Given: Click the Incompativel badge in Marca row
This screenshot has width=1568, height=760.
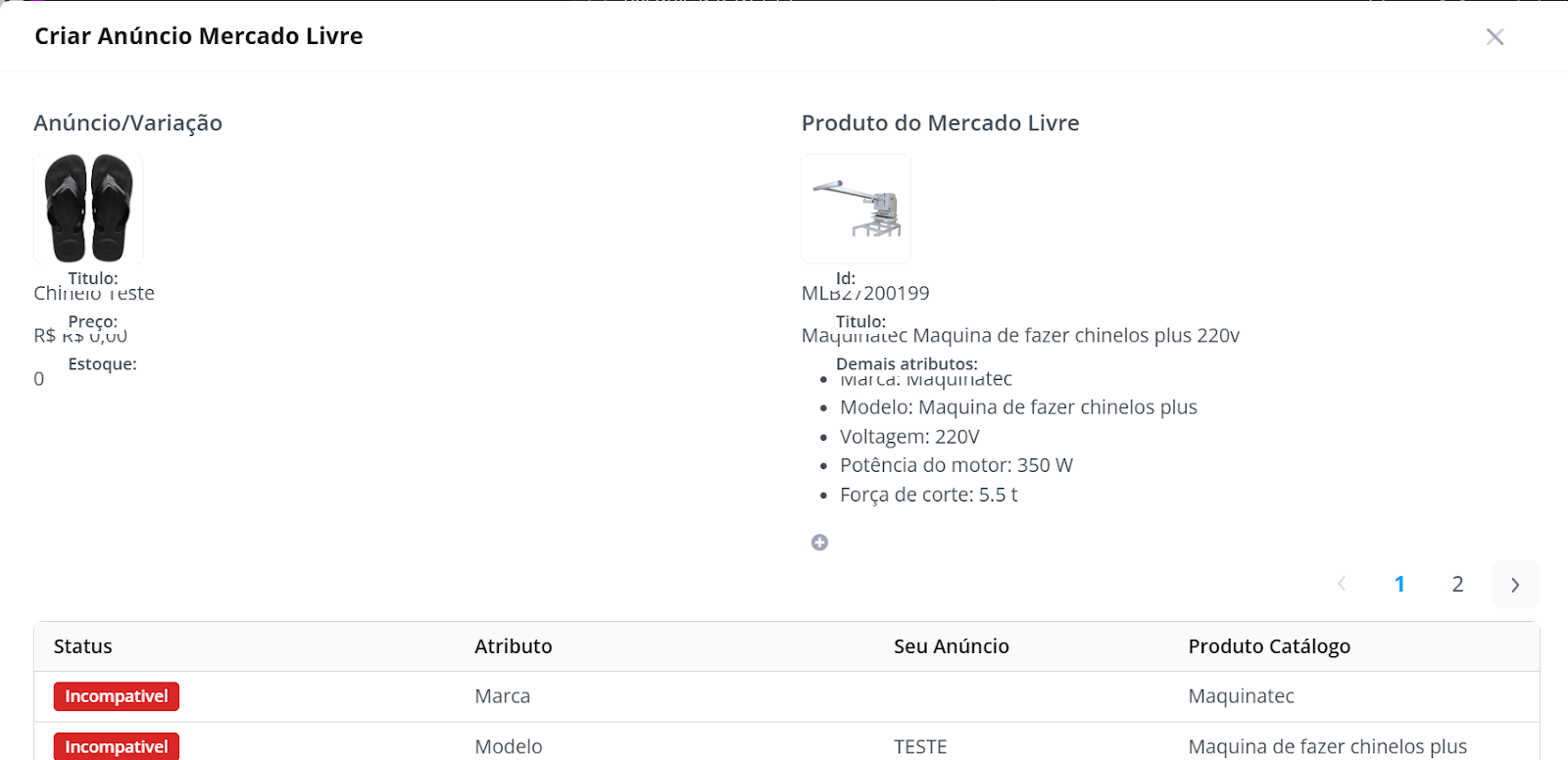Looking at the screenshot, I should click(117, 696).
